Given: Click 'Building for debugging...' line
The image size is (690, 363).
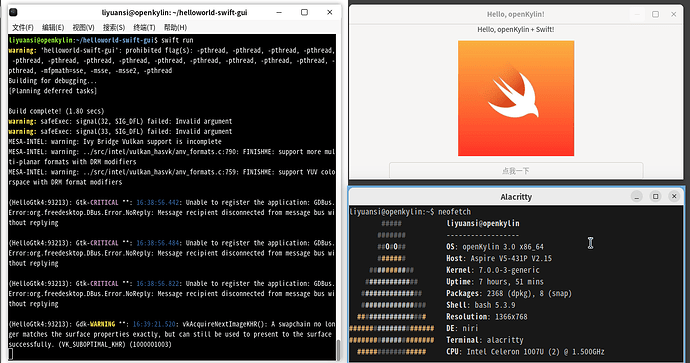Looking at the screenshot, I should click(x=52, y=81).
